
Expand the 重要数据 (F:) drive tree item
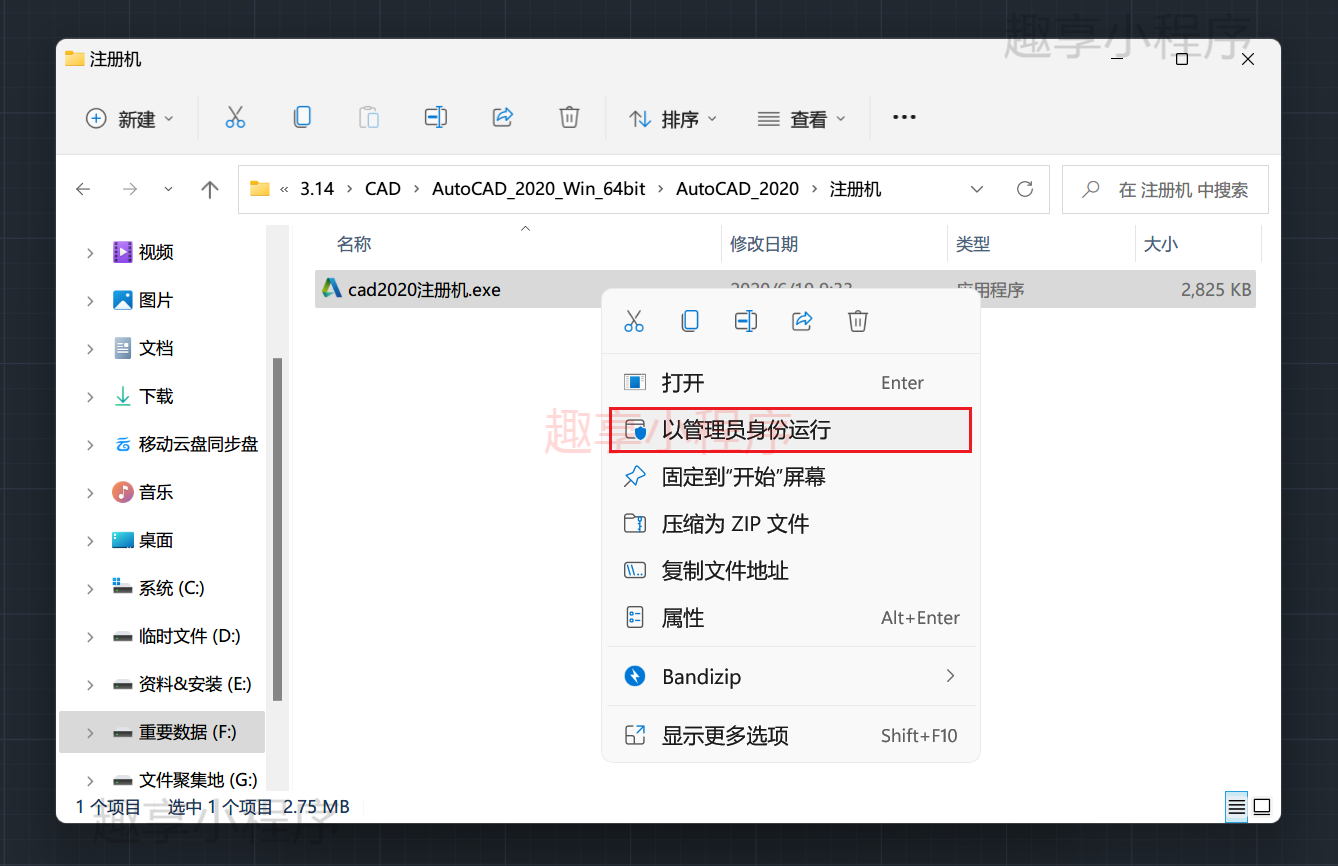pos(91,733)
